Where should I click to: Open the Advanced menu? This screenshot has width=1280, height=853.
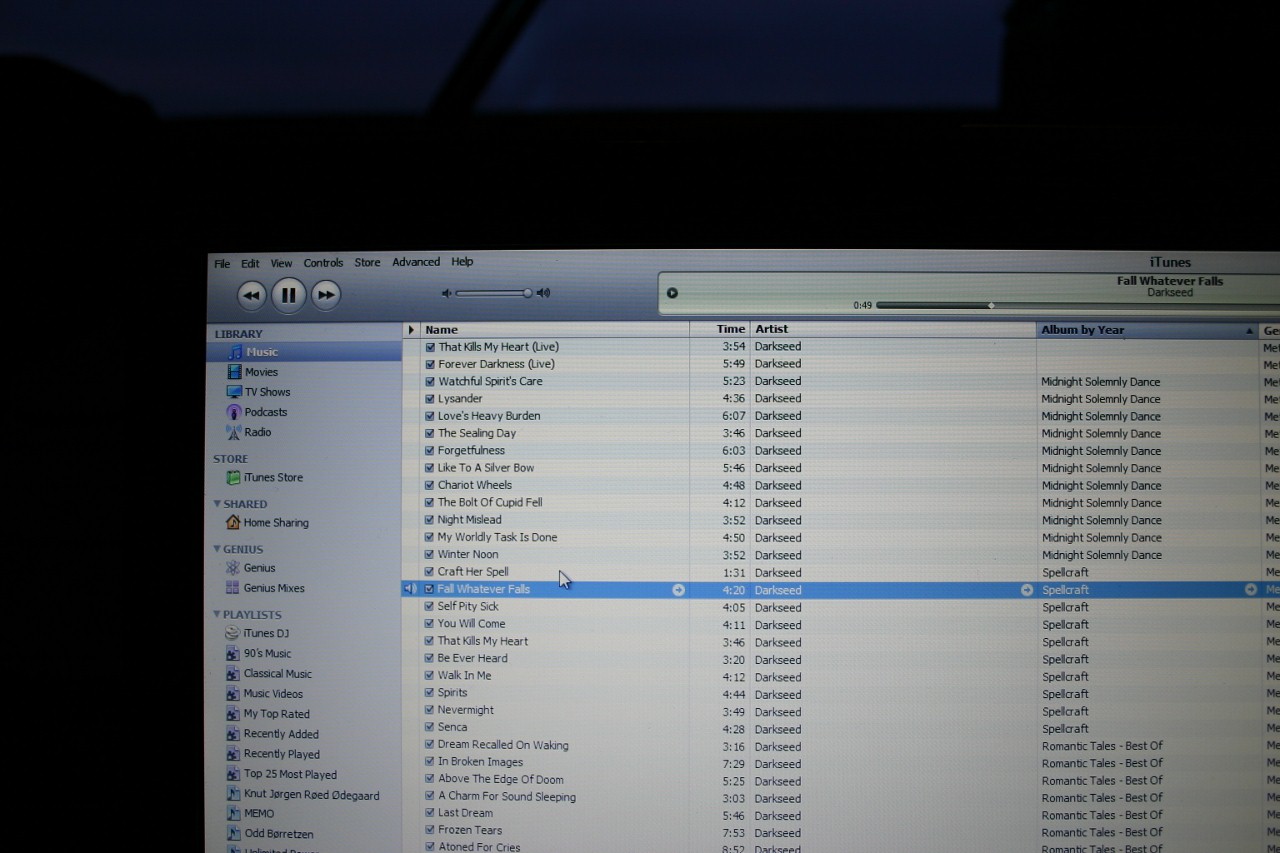[416, 262]
